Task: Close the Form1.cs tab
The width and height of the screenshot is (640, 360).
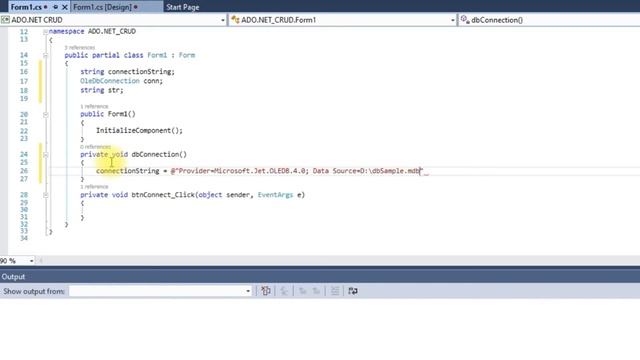Action: point(64,7)
